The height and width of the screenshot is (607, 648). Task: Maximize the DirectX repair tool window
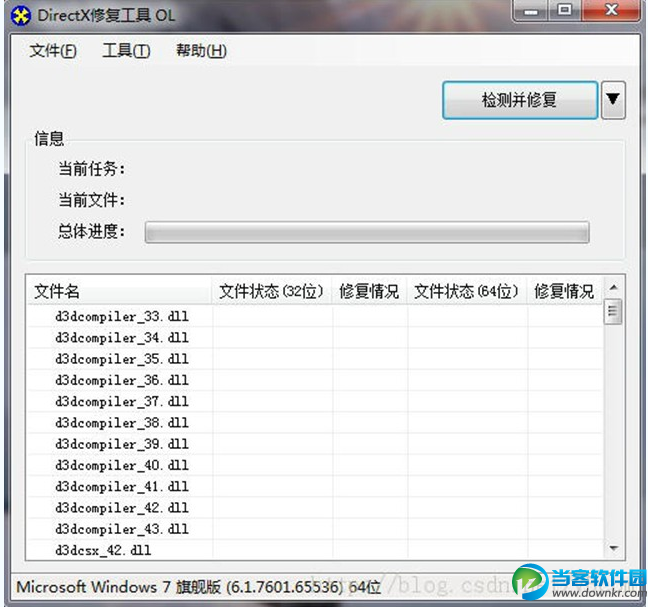tap(565, 10)
